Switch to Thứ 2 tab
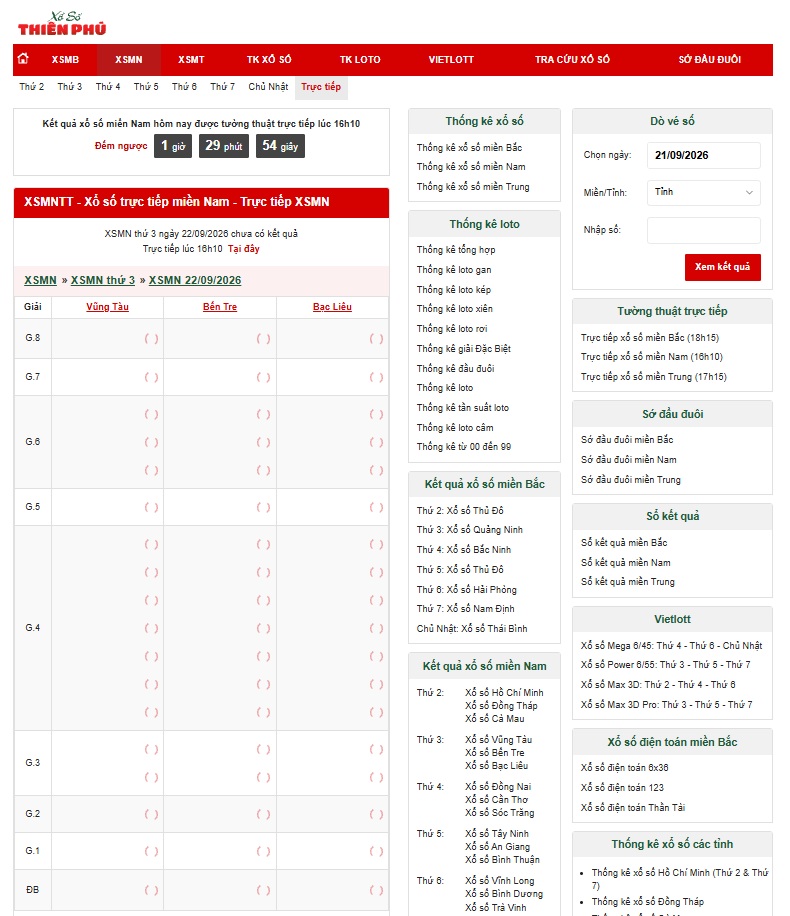The image size is (790, 916). (x=32, y=86)
